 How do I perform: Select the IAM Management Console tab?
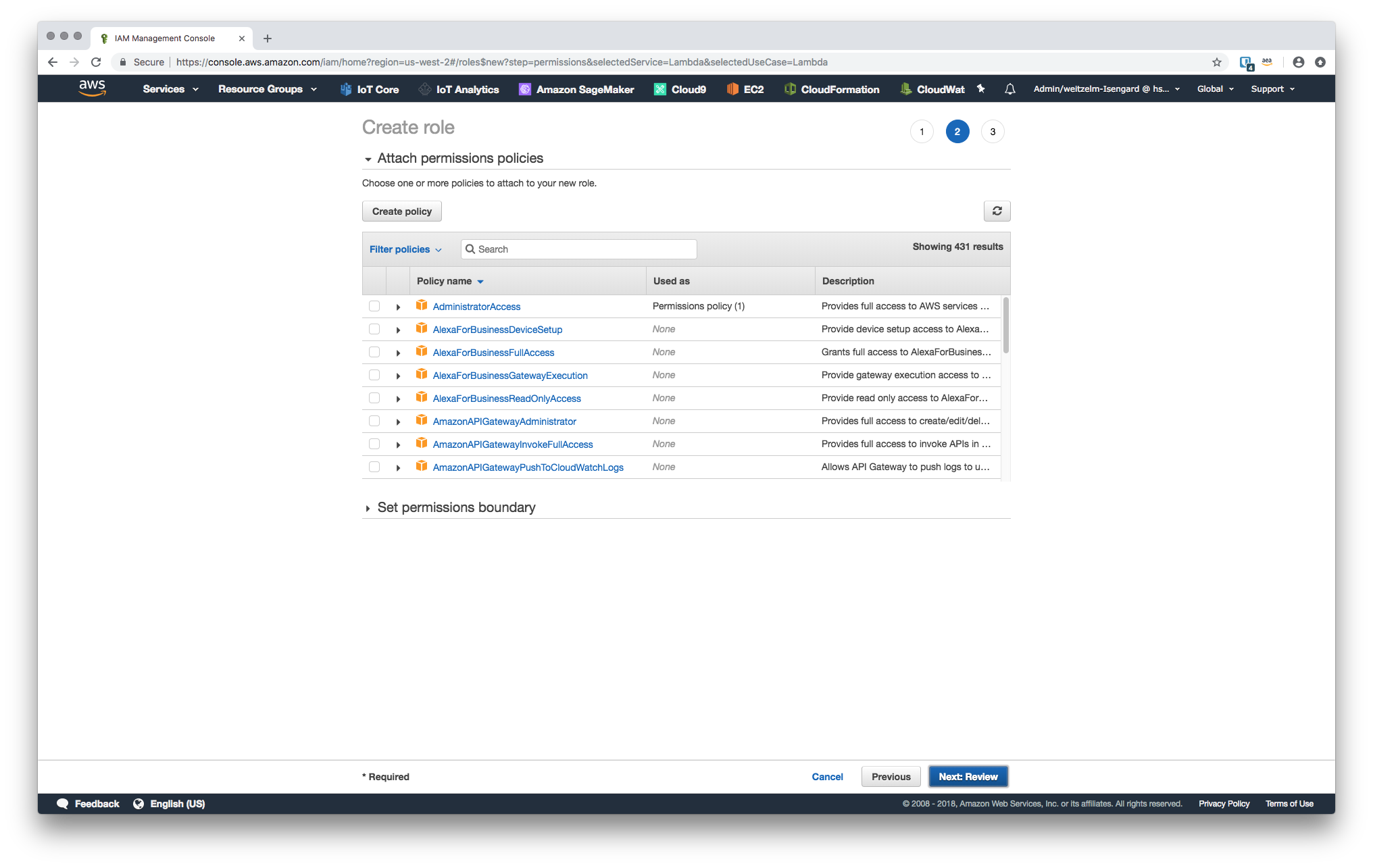[x=172, y=39]
